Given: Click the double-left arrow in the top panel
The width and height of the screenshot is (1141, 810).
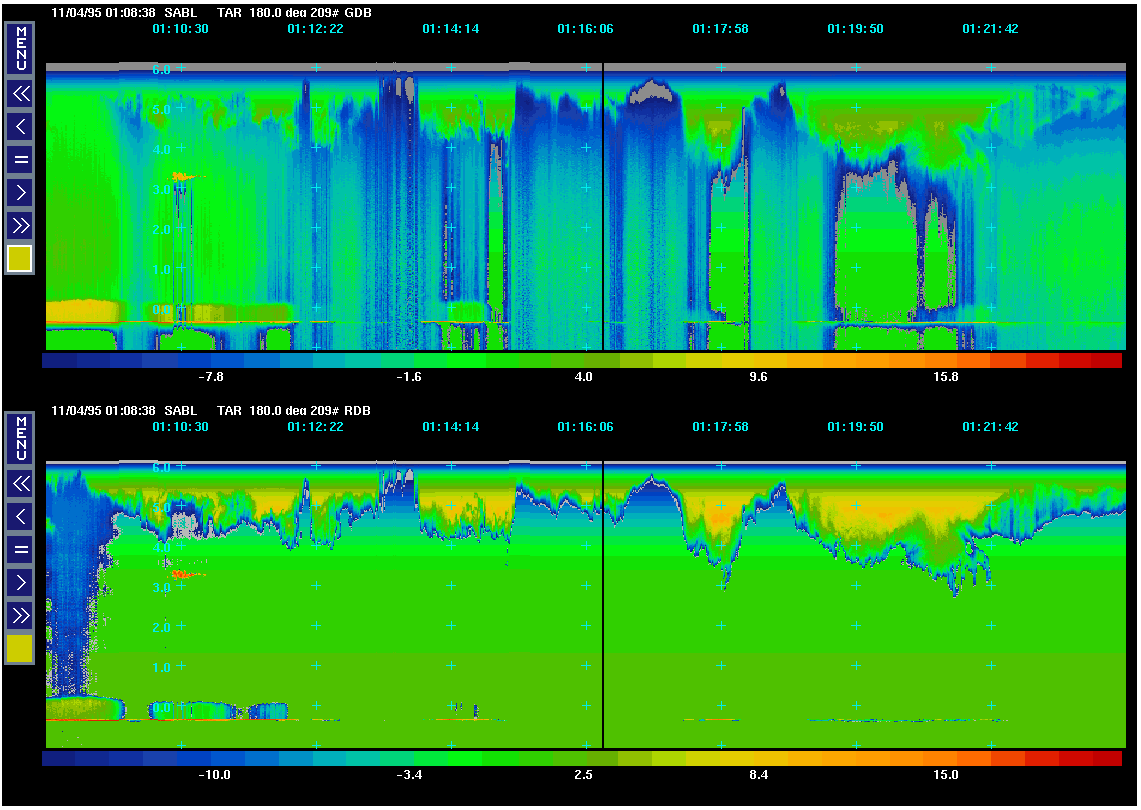Looking at the screenshot, I should tap(20, 94).
